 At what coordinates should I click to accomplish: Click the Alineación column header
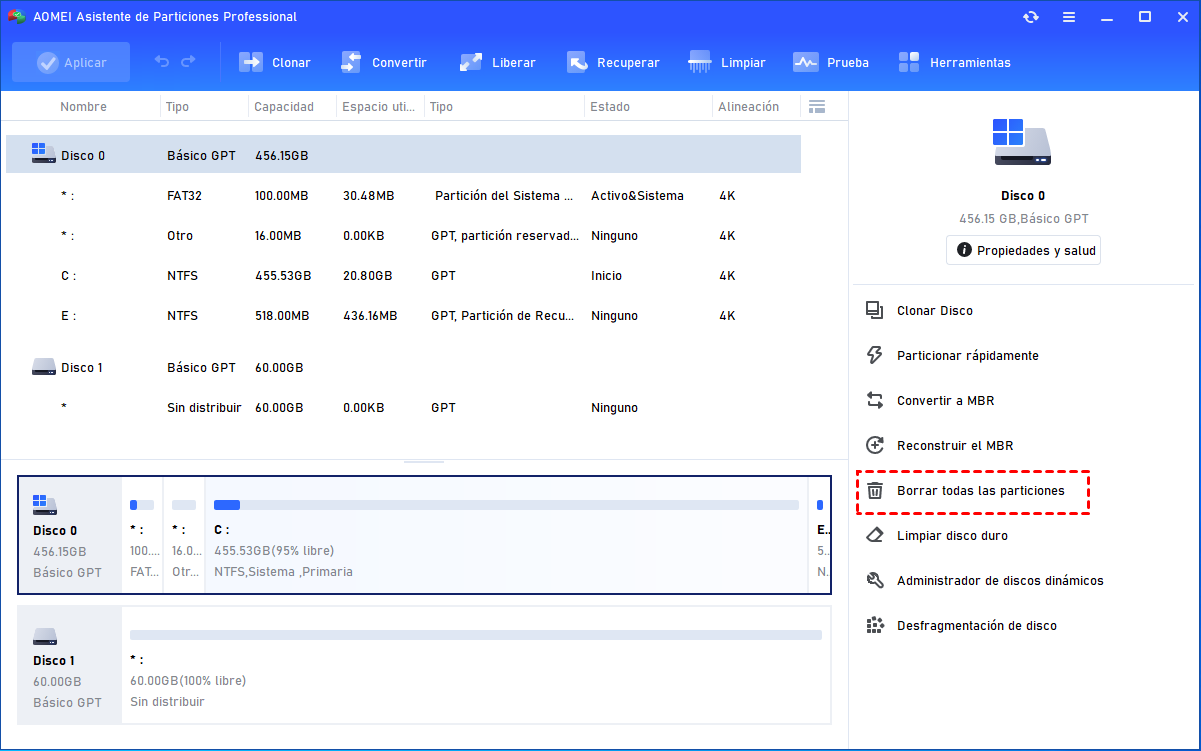[748, 107]
